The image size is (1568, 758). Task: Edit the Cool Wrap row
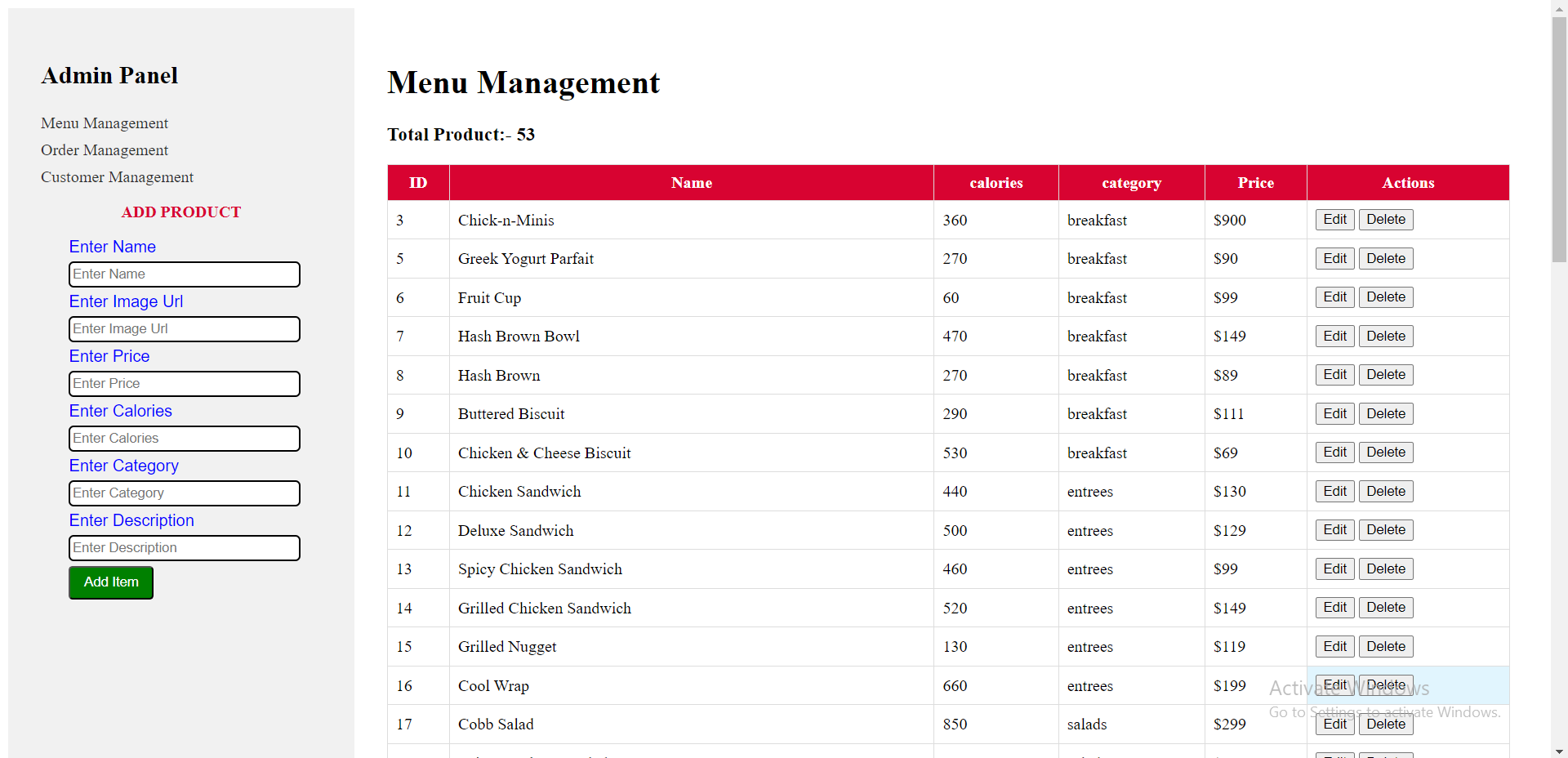click(1334, 685)
